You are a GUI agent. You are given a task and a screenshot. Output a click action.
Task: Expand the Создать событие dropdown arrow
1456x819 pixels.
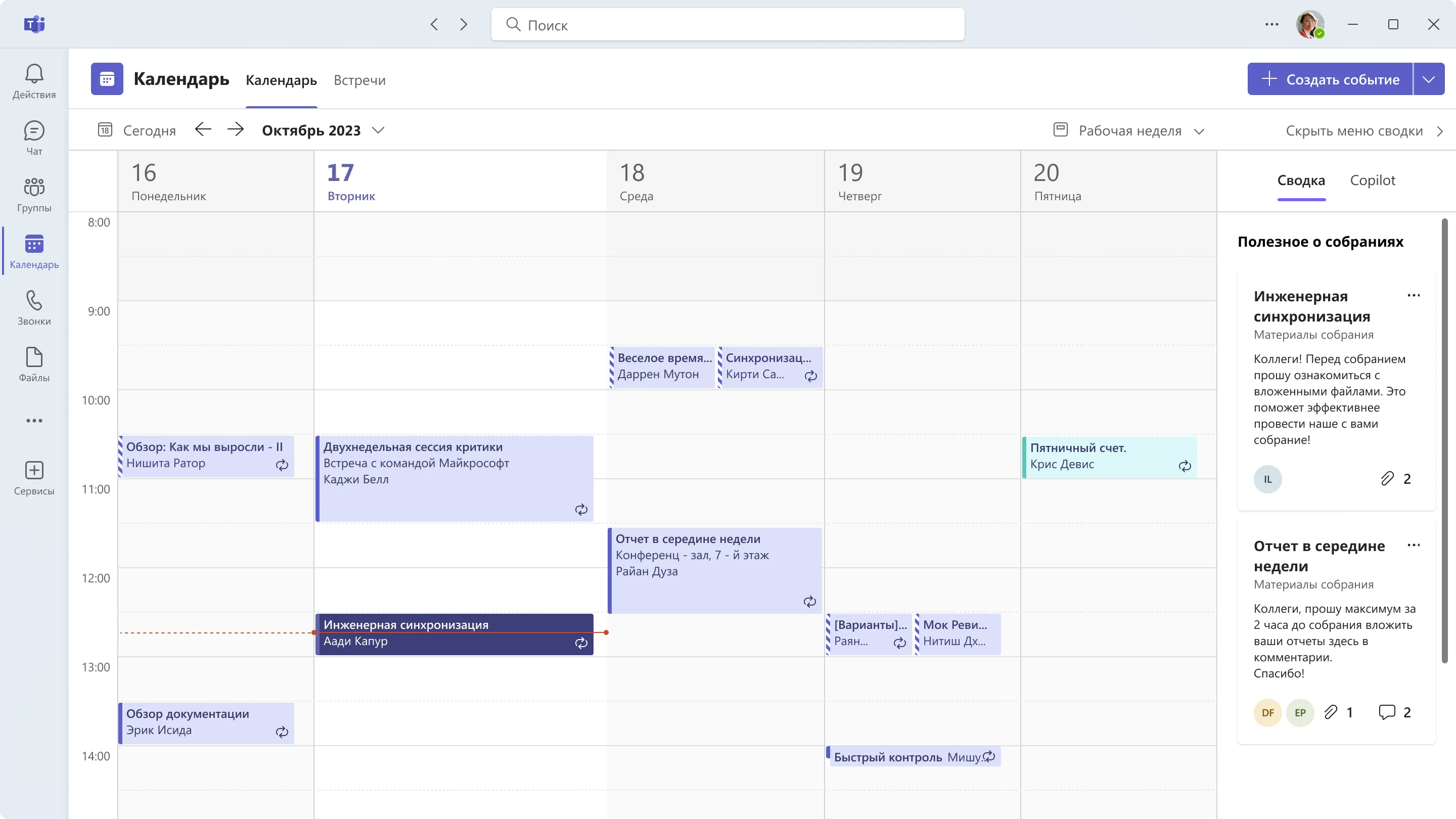pos(1429,79)
